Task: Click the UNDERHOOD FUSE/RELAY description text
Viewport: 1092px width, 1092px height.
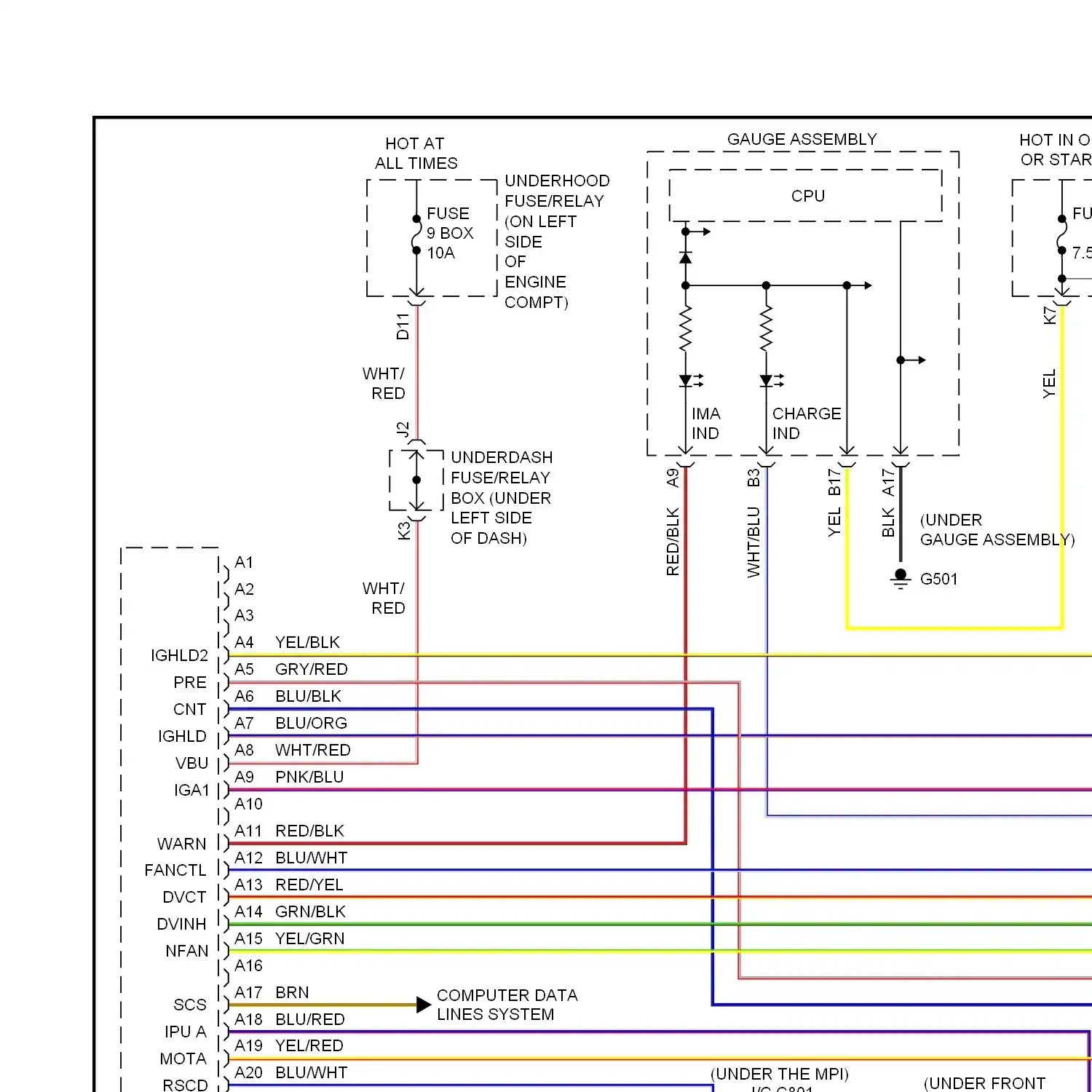Action: tap(557, 241)
